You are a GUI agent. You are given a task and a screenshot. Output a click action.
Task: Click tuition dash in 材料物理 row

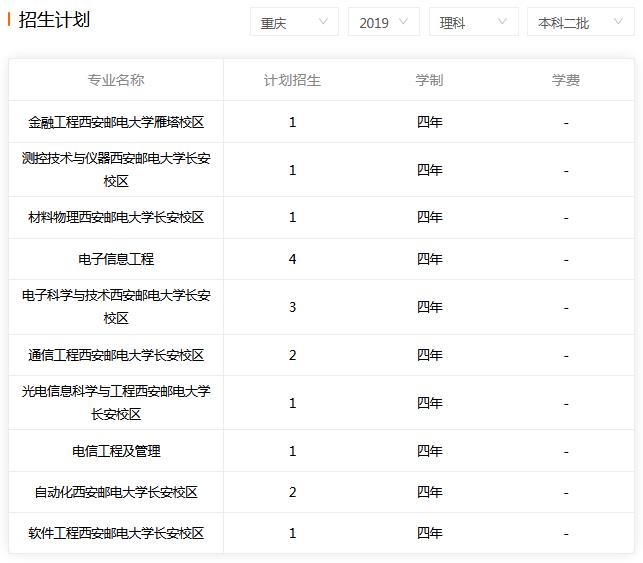coord(566,218)
